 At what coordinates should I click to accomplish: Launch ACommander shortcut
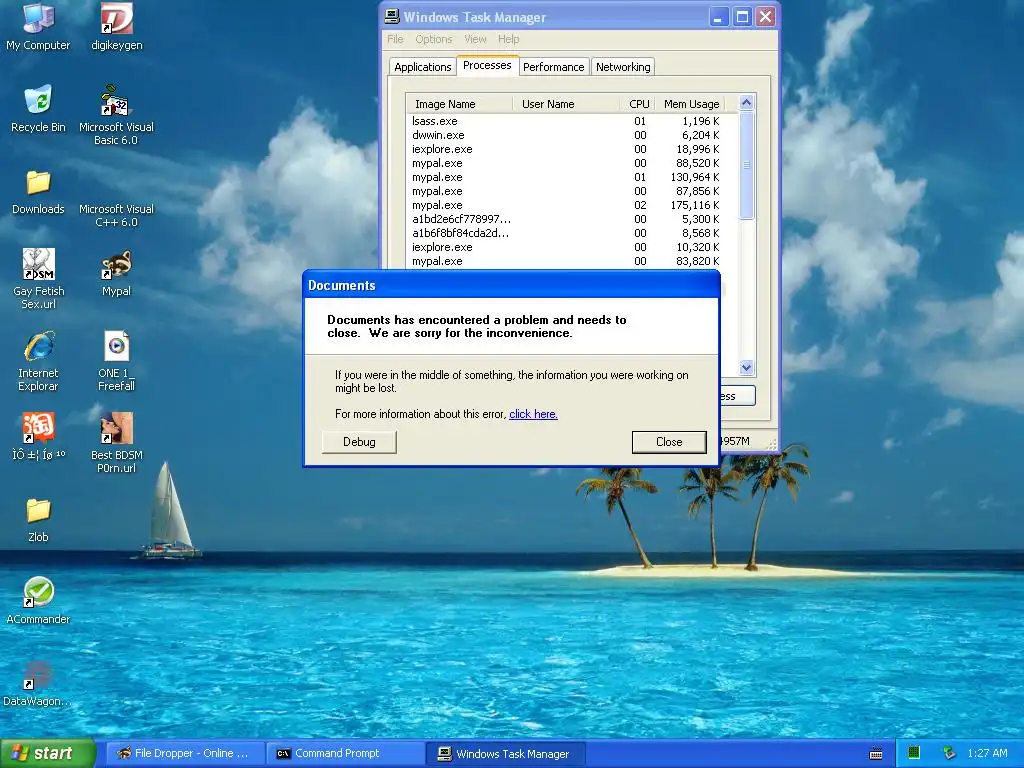tap(38, 601)
